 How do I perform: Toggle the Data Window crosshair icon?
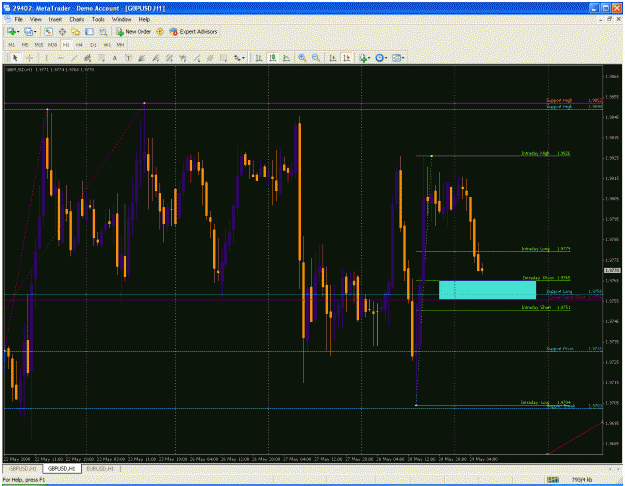(62, 31)
